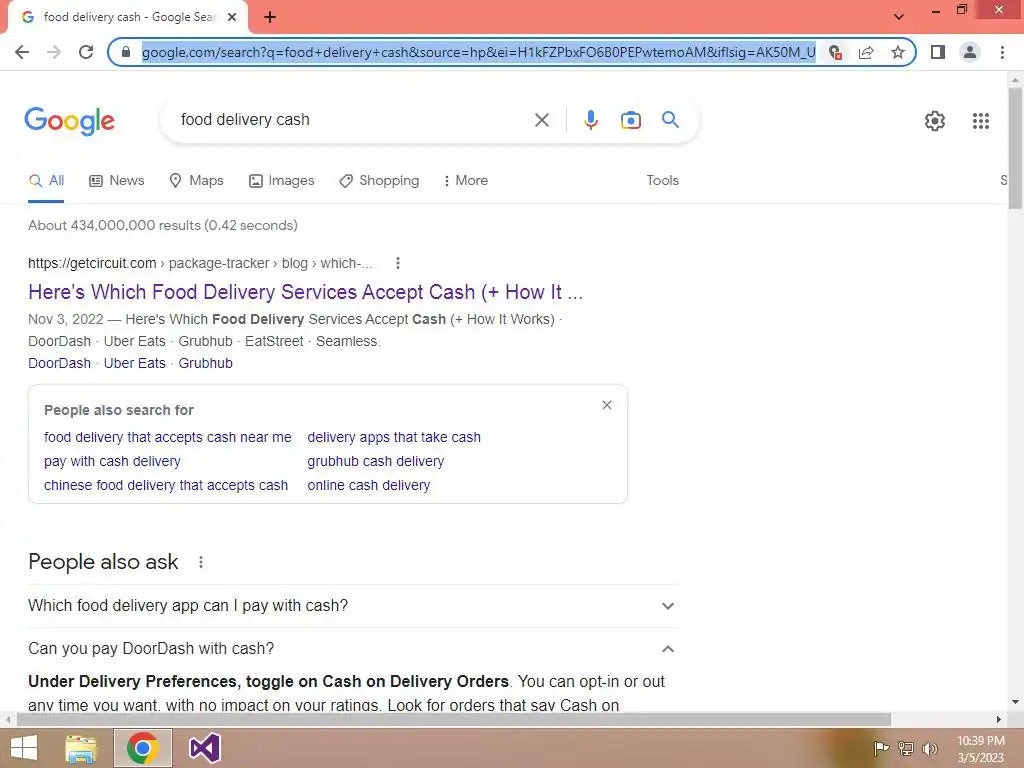Viewport: 1024px width, 768px height.
Task: Submit search with the magnifier icon
Action: tap(670, 120)
